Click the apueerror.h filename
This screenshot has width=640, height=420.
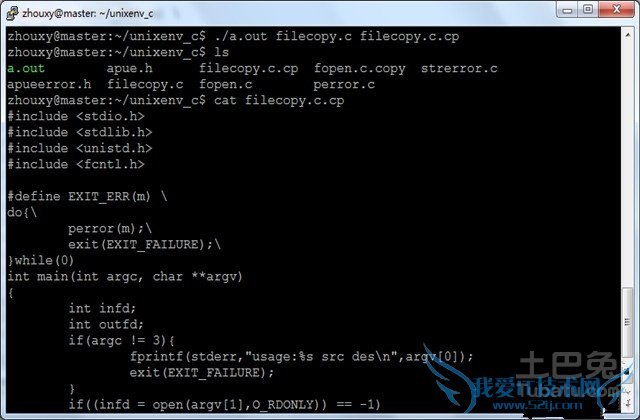pyautogui.click(x=49, y=84)
